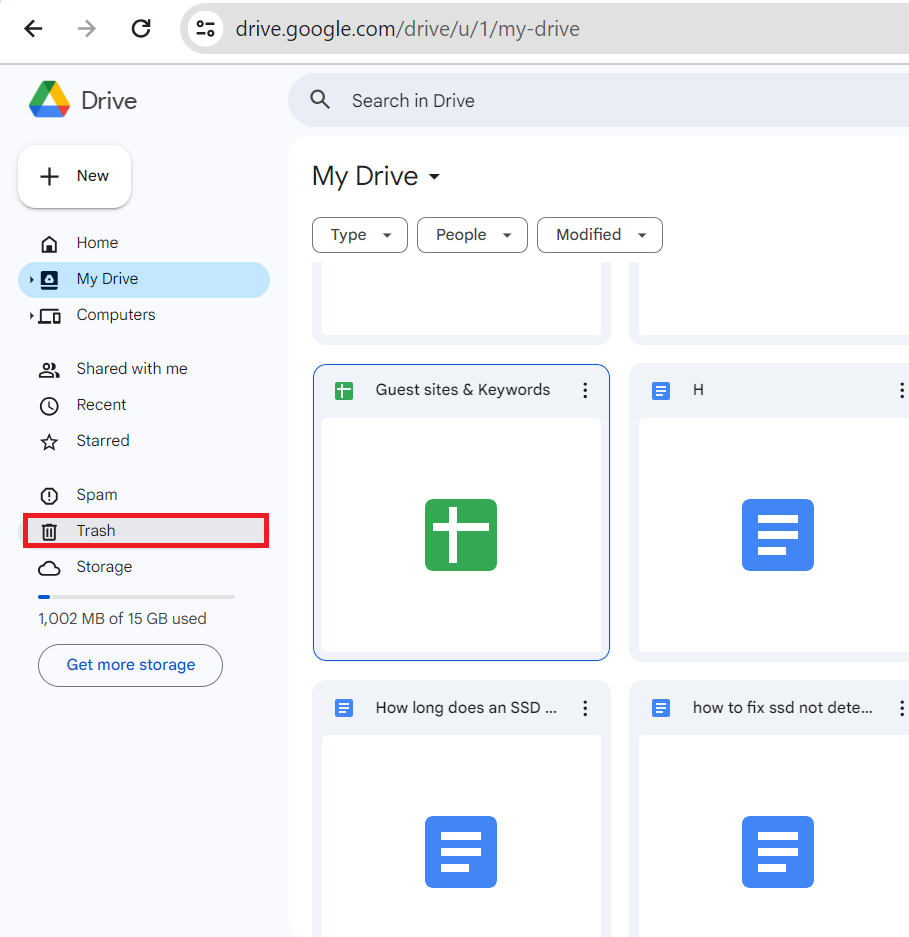This screenshot has width=909, height=937.
Task: Open How long does an SSD thumbnail
Action: click(x=461, y=836)
